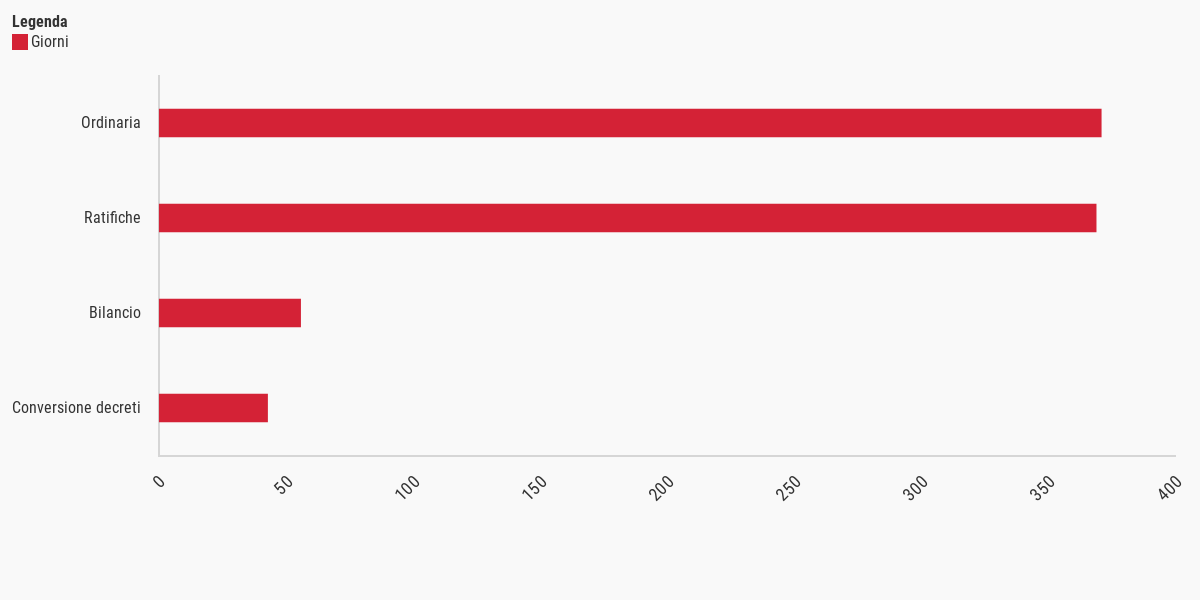Image resolution: width=1200 pixels, height=600 pixels.
Task: Select the 100 axis tick label
Action: (408, 487)
